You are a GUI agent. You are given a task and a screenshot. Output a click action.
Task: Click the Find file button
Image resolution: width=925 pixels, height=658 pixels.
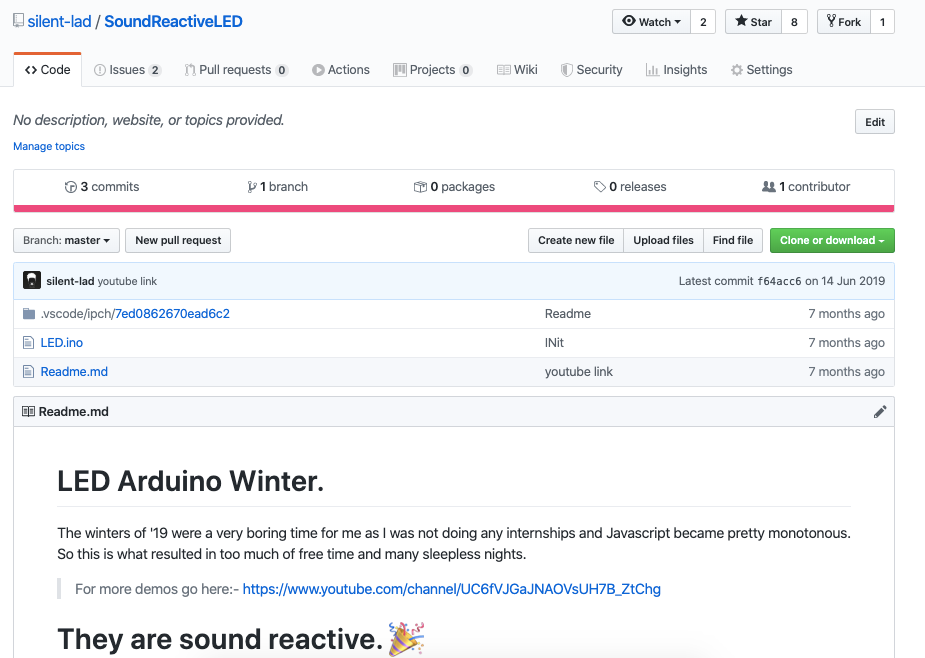[733, 240]
